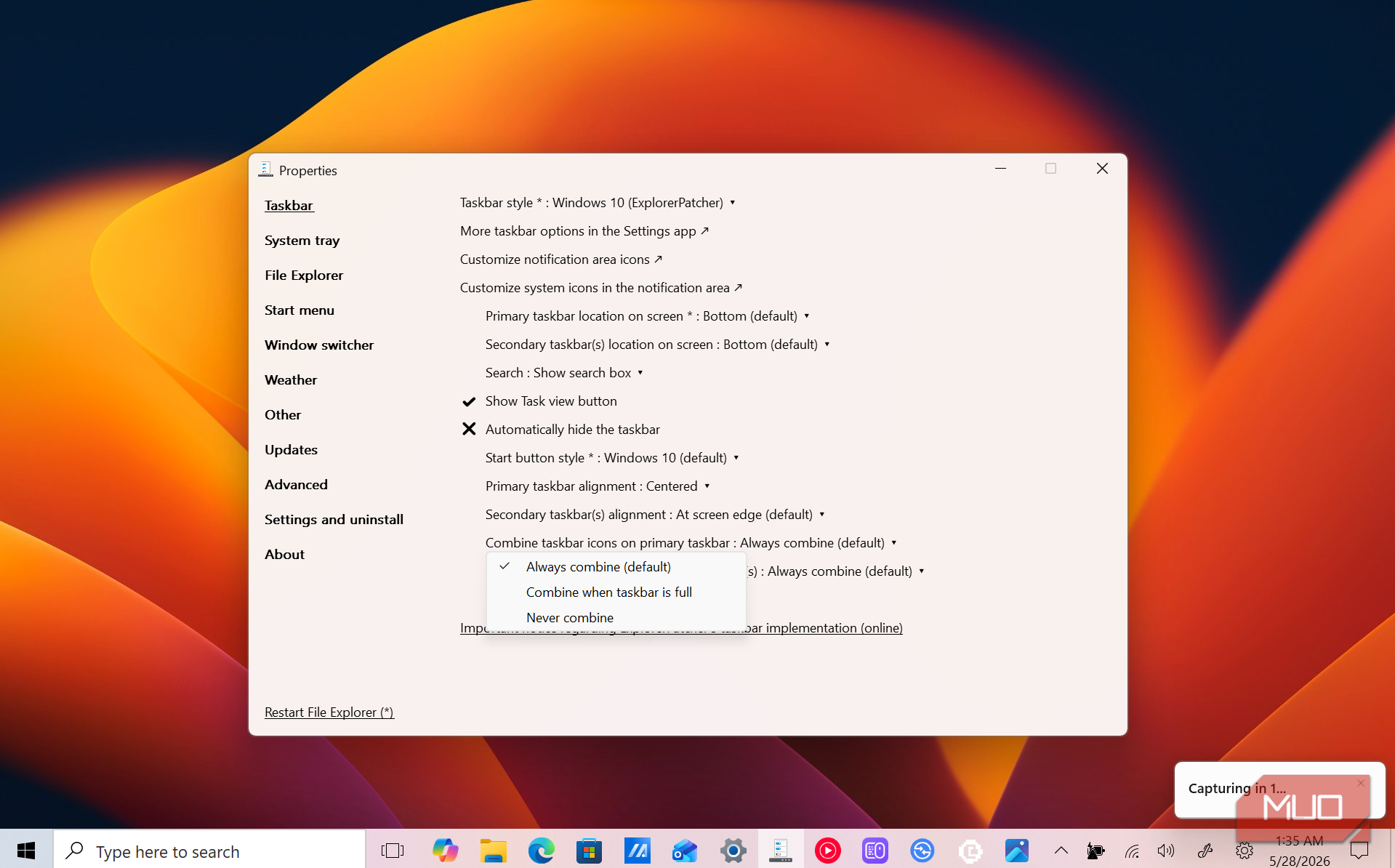Viewport: 1395px width, 868px height.
Task: Open the Outlook taskbar icon
Action: coord(685,850)
